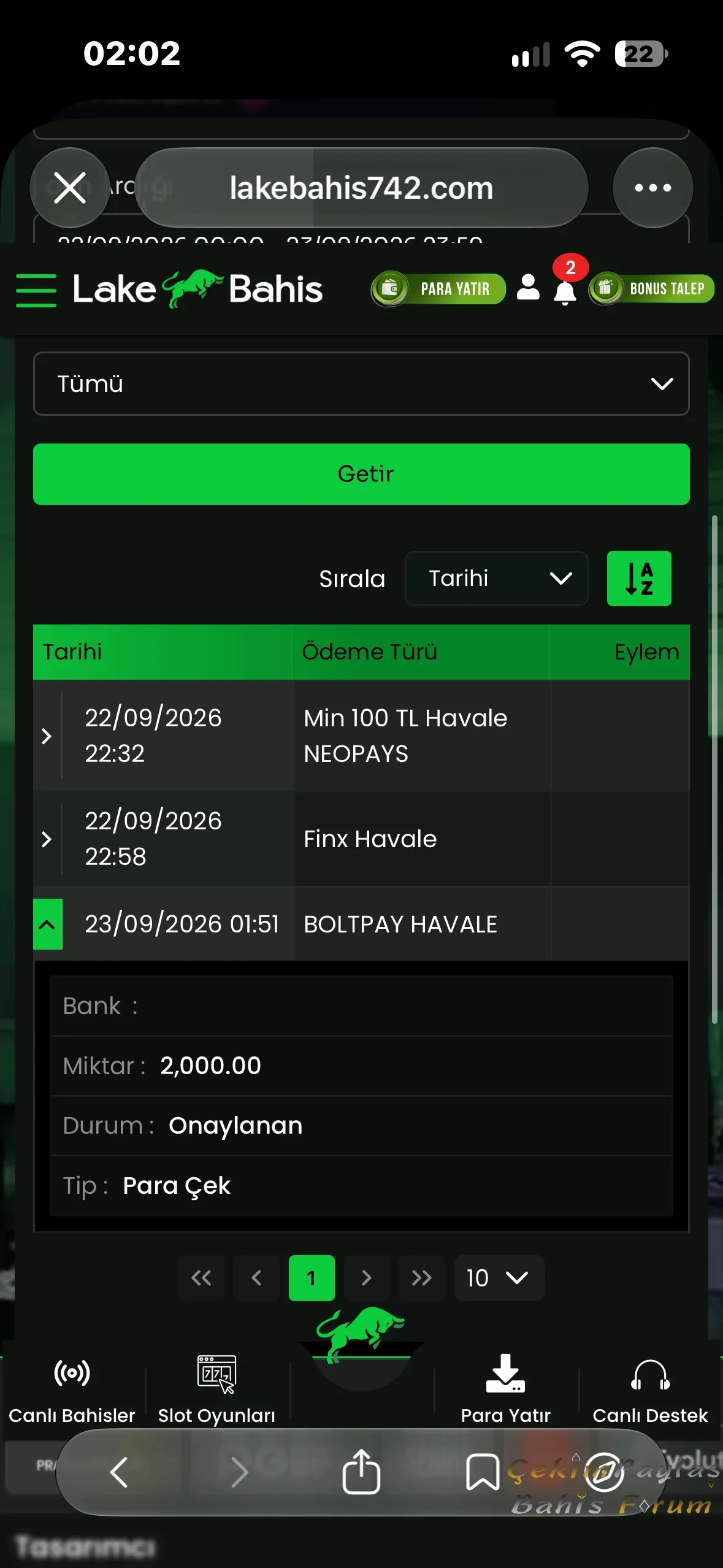Screen dimensions: 723x1568
Task: Tap the 02:02 clock in status bar
Action: (132, 53)
